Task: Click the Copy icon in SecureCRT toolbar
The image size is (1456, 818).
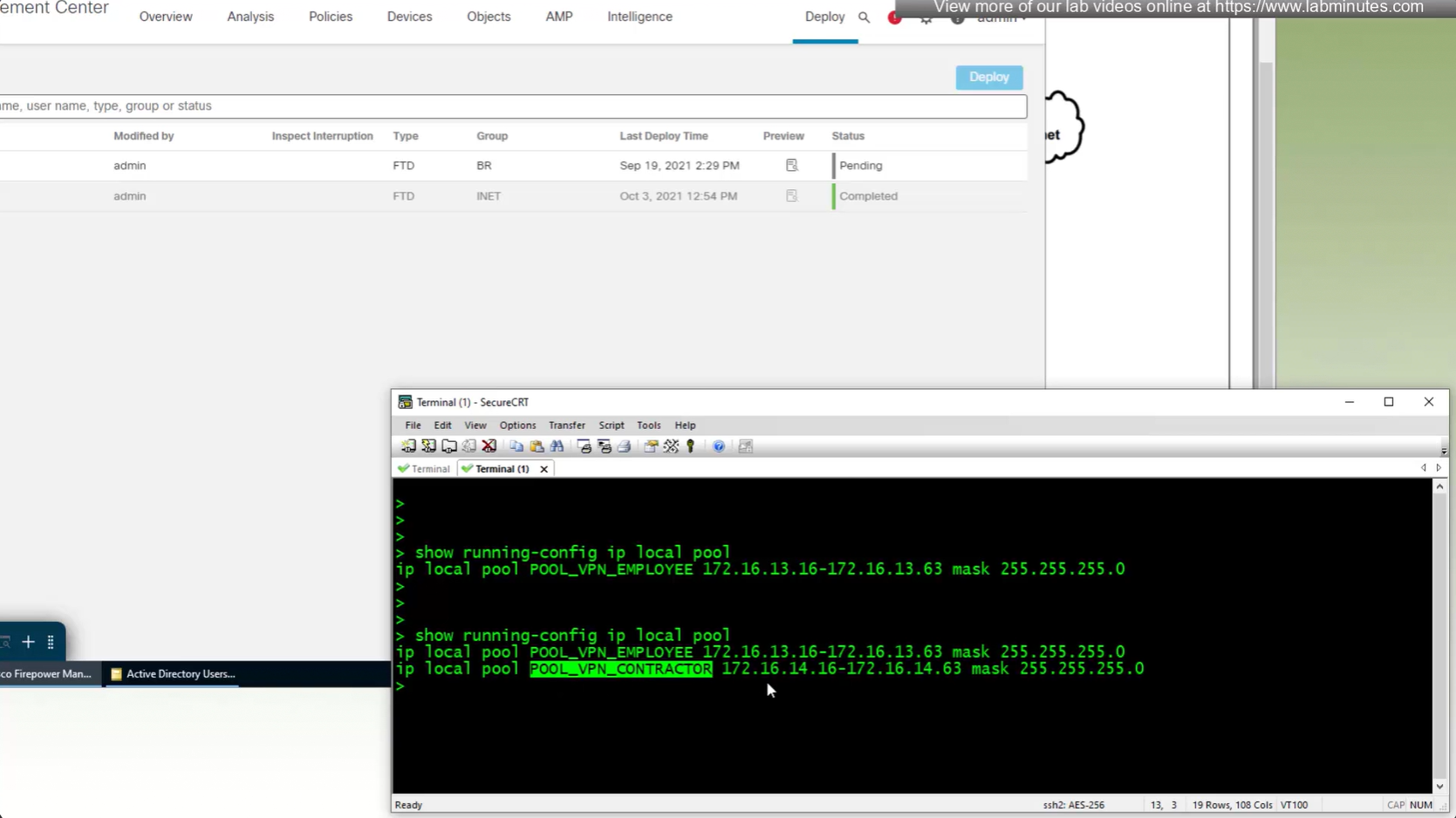Action: (x=516, y=446)
